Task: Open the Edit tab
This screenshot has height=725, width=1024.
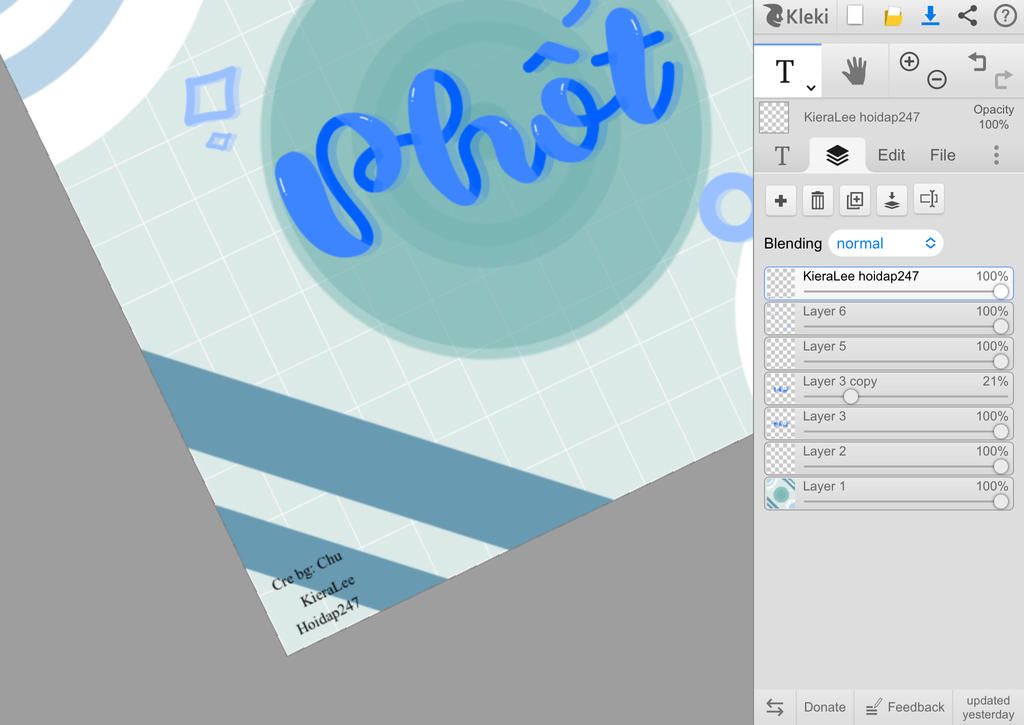Action: tap(891, 155)
